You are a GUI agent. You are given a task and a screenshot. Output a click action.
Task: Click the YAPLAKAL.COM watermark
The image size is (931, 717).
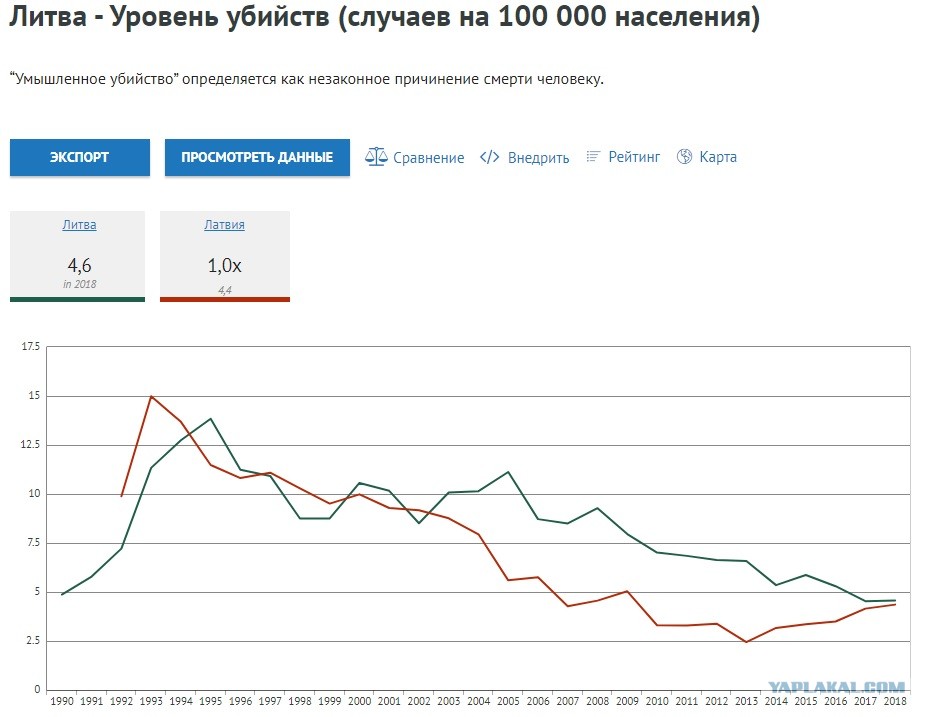coord(837,687)
